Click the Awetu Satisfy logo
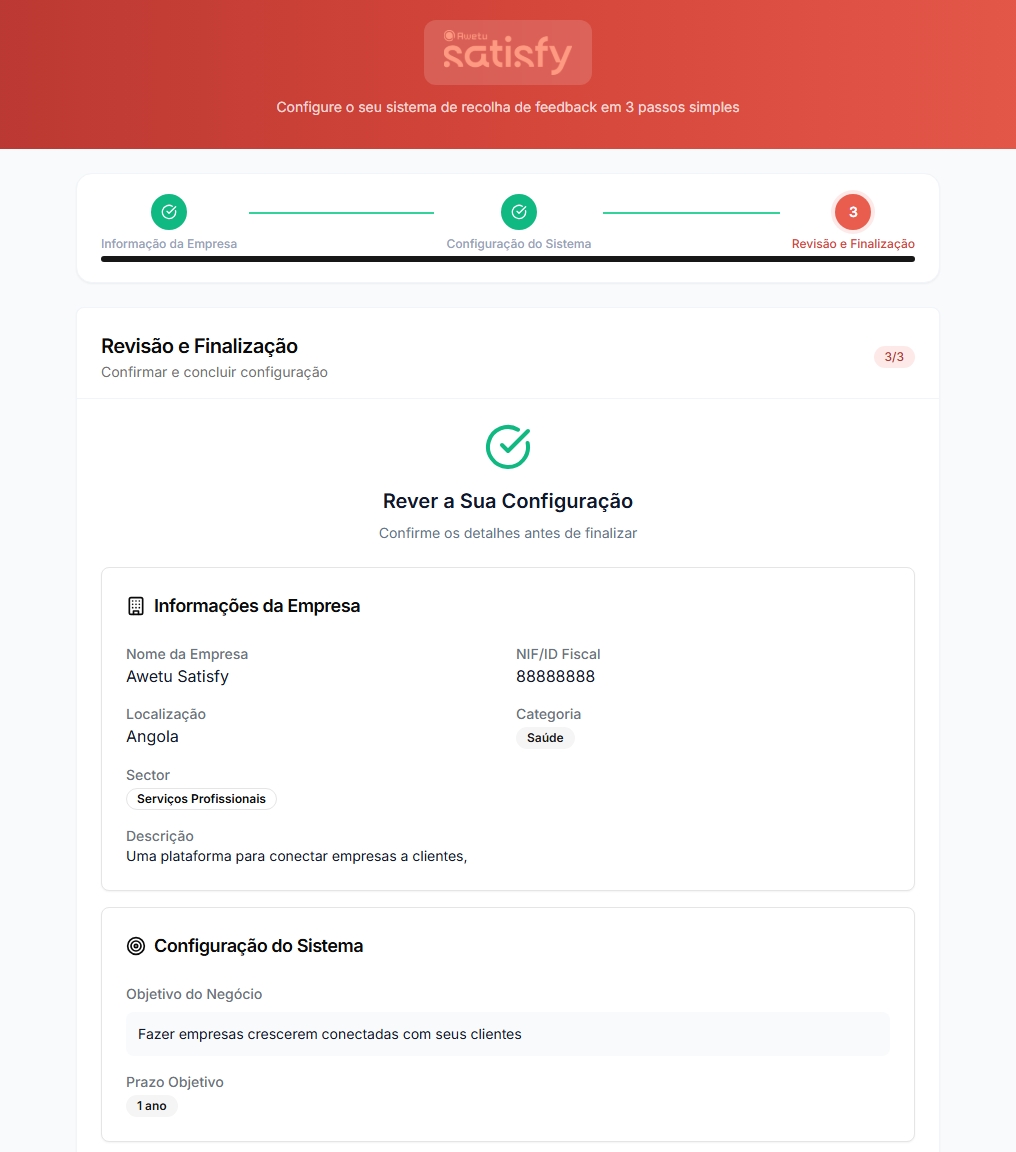Screen dimensions: 1016x1152 click(508, 52)
